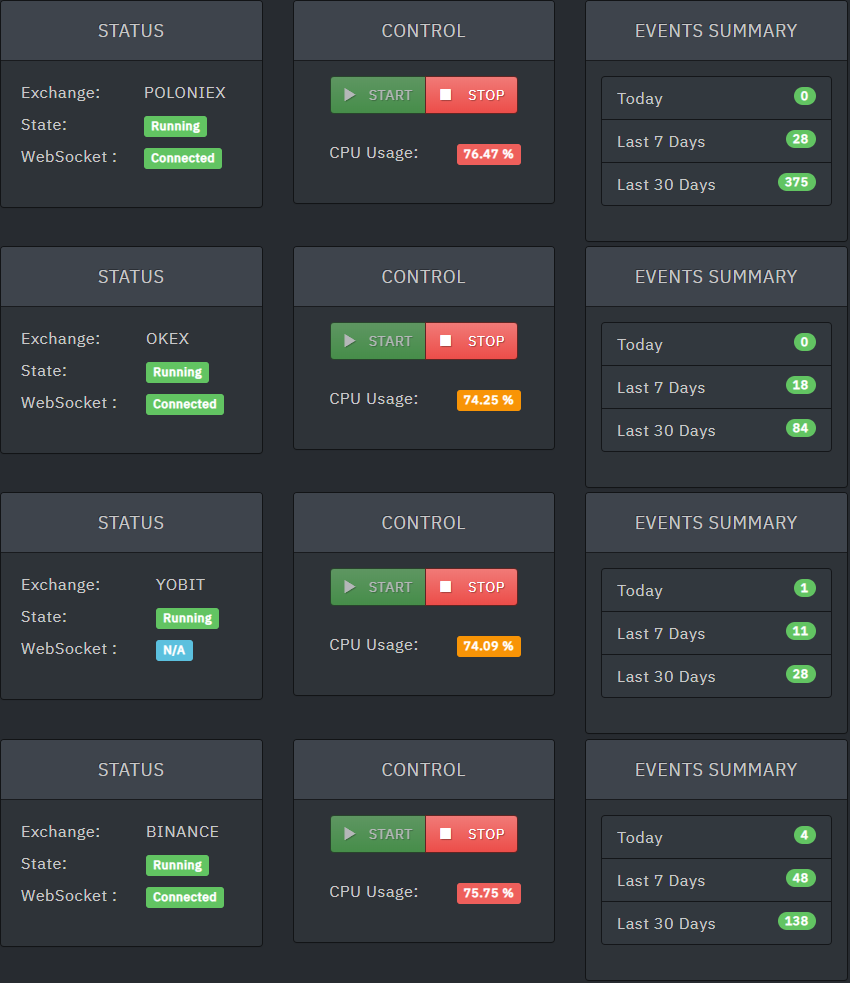The image size is (850, 983).
Task: Open POLONIEX Last 30 Days row showing 375
Action: tap(716, 184)
